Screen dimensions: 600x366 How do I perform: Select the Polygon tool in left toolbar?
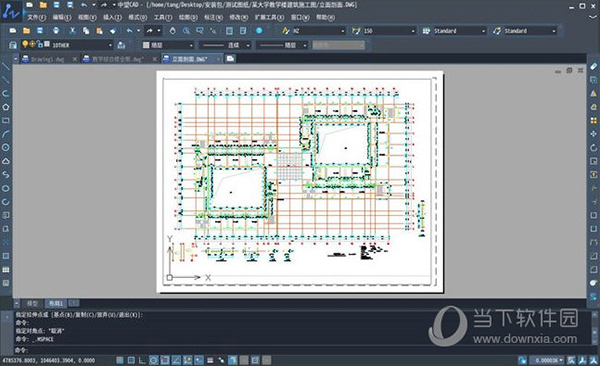[x=6, y=107]
